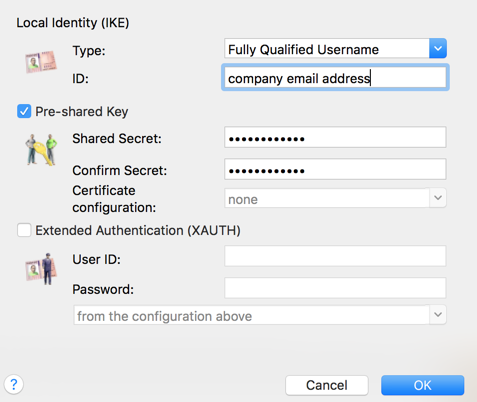Click the ID card icon beside Type

pos(41,62)
